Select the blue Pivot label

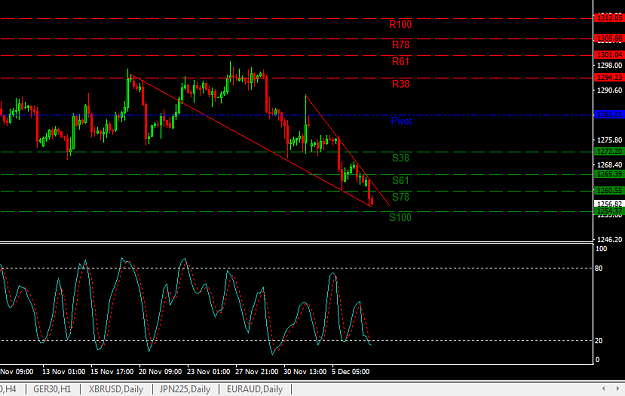point(401,121)
